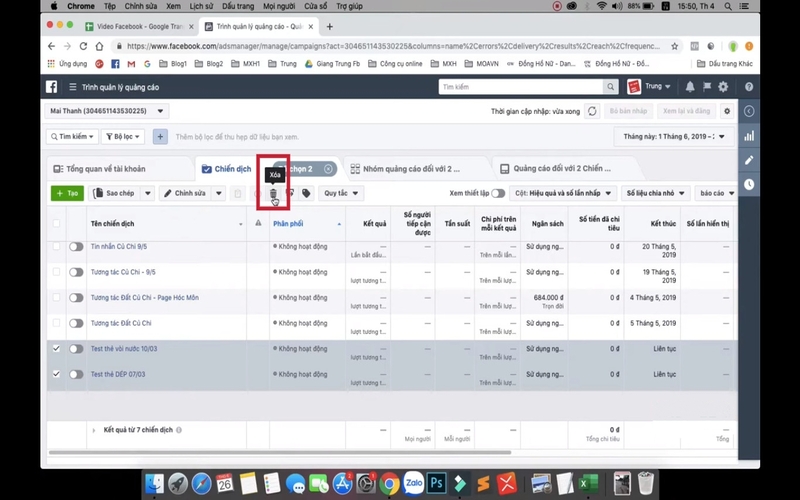Image resolution: width=800 pixels, height=500 pixels.
Task: Open the arrow dropdown beside Chỉnh sửa
Action: [x=218, y=193]
